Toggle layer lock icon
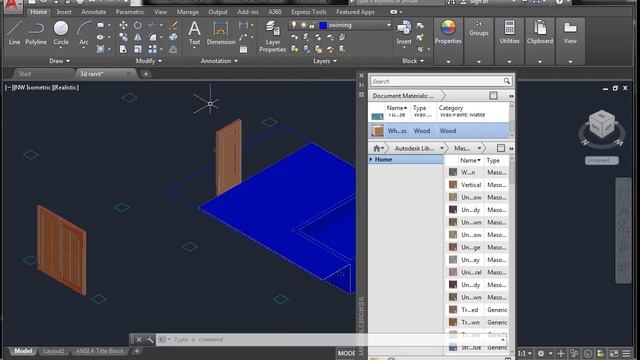 (x=312, y=25)
